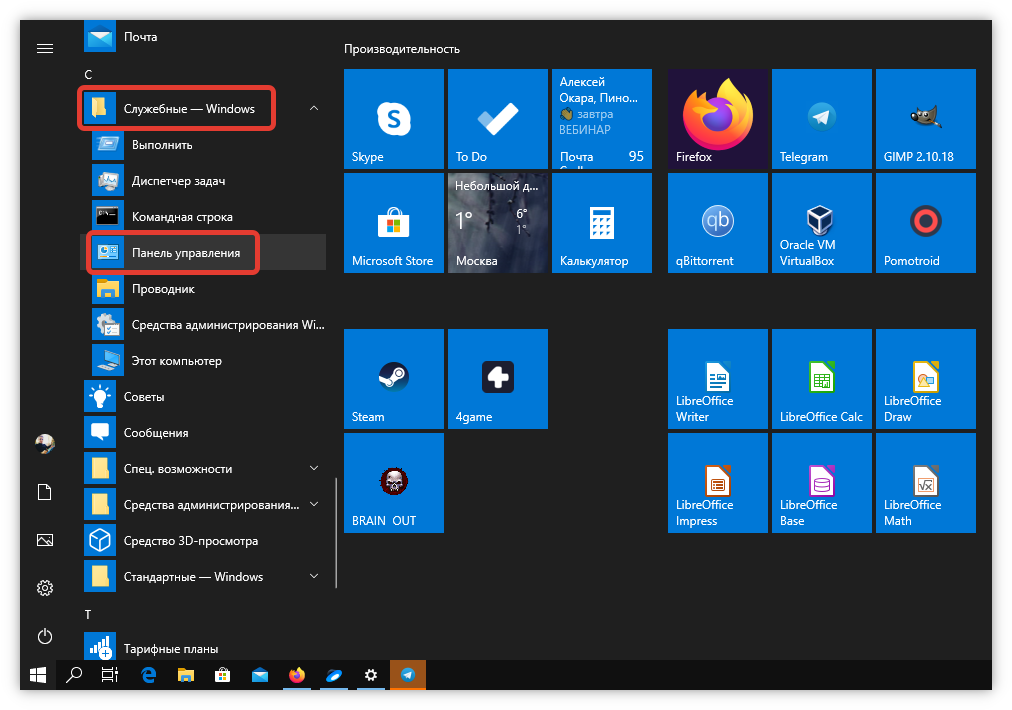Click the app list scrollbar

336,532
